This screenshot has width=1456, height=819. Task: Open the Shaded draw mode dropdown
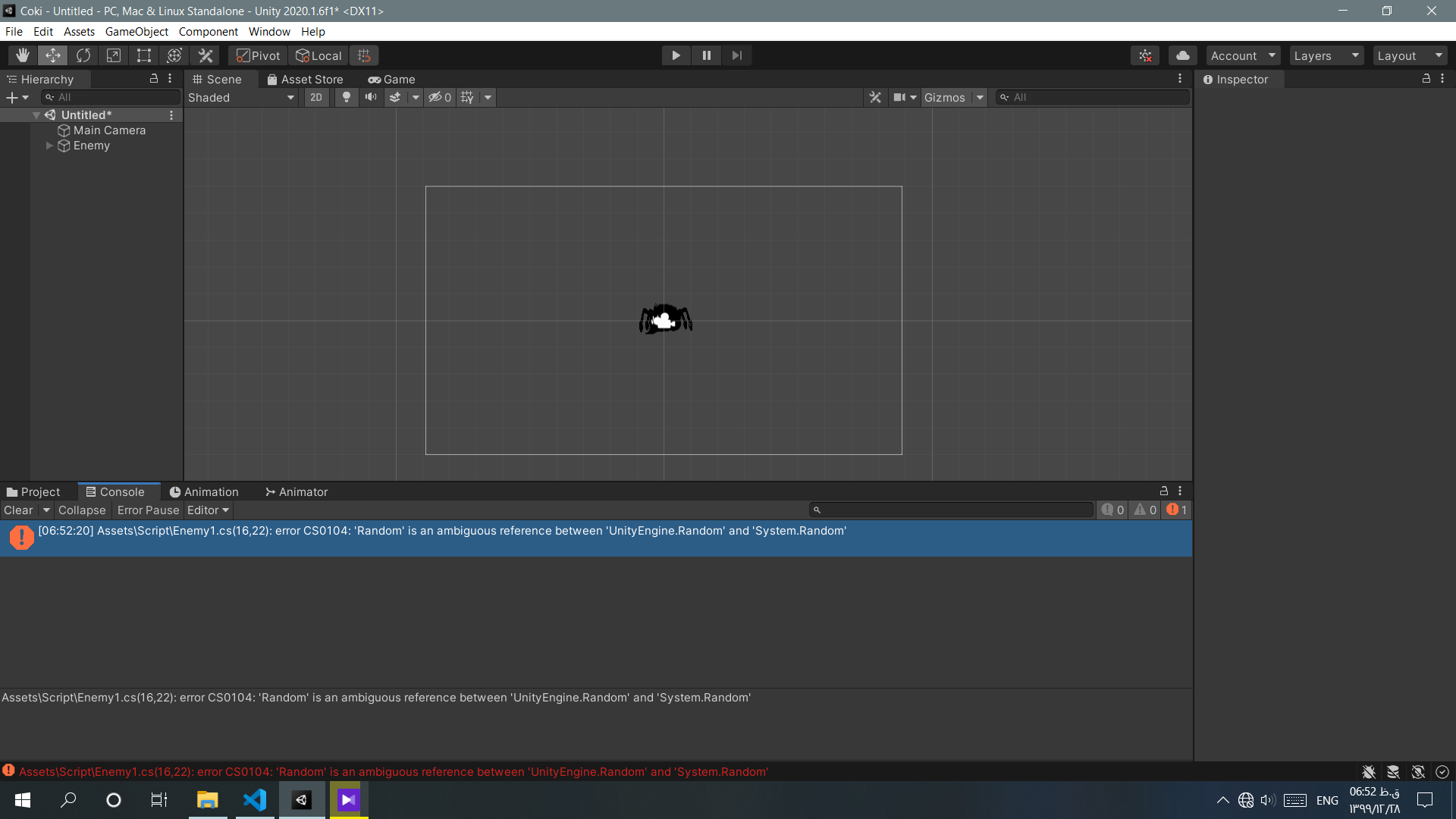[241, 97]
